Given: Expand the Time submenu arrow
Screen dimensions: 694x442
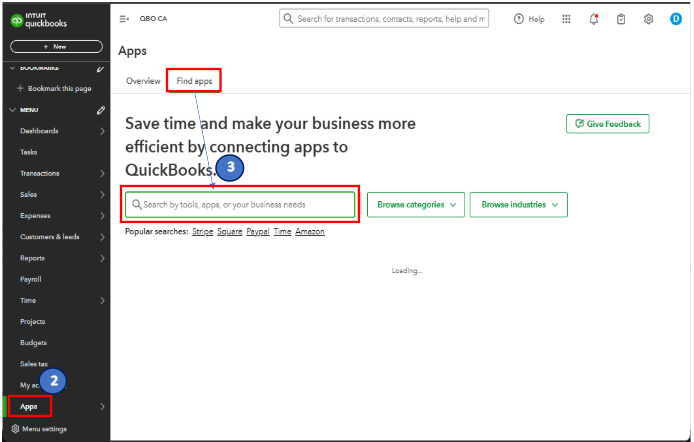Looking at the screenshot, I should point(102,301).
